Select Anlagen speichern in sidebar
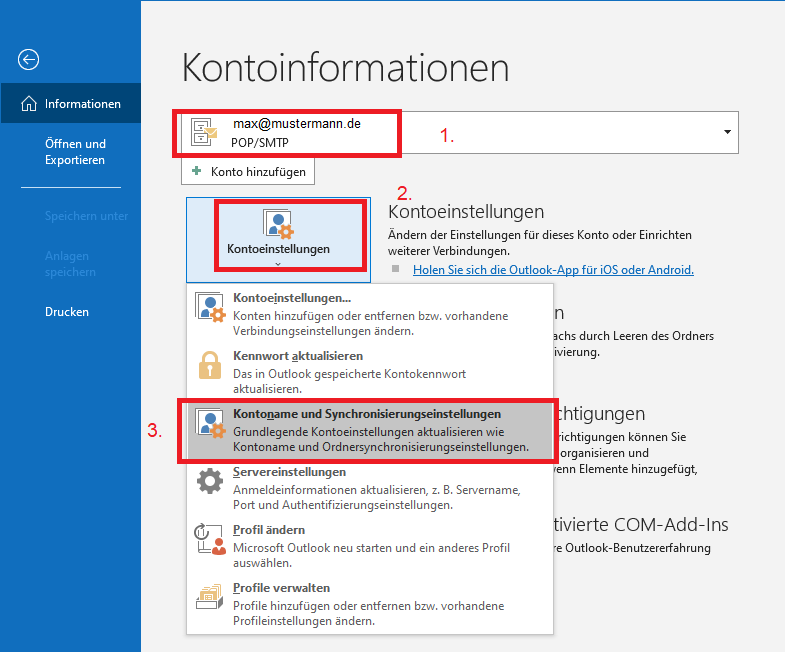Image resolution: width=785 pixels, height=652 pixels. coord(71,264)
